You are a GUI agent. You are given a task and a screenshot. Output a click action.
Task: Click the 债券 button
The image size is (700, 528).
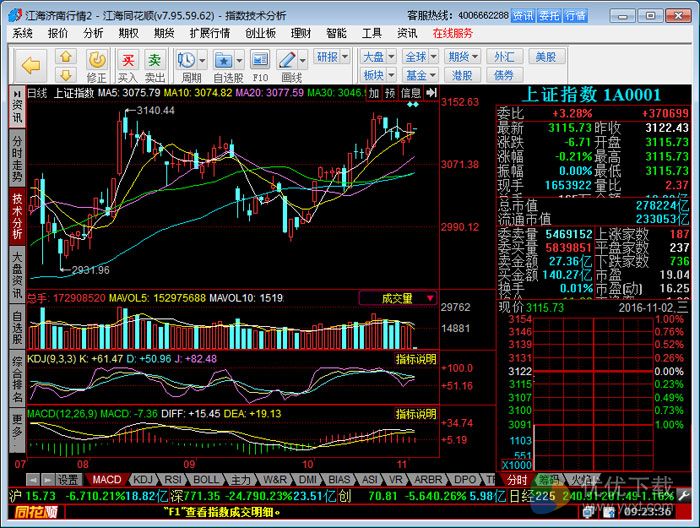504,75
